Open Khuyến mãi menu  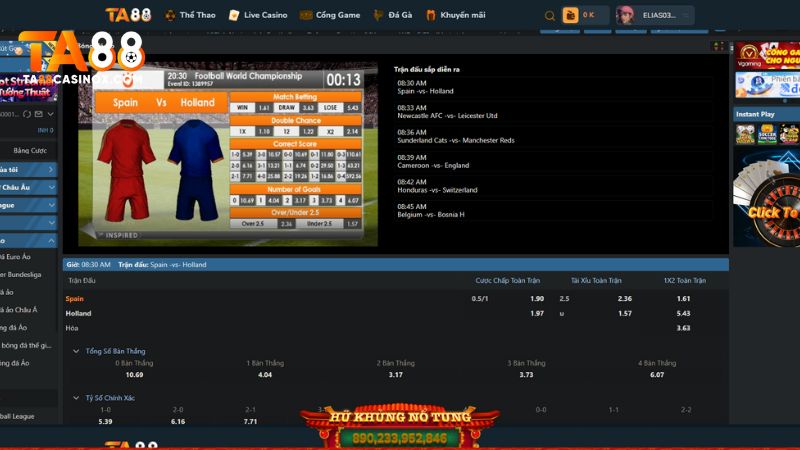pyautogui.click(x=456, y=15)
